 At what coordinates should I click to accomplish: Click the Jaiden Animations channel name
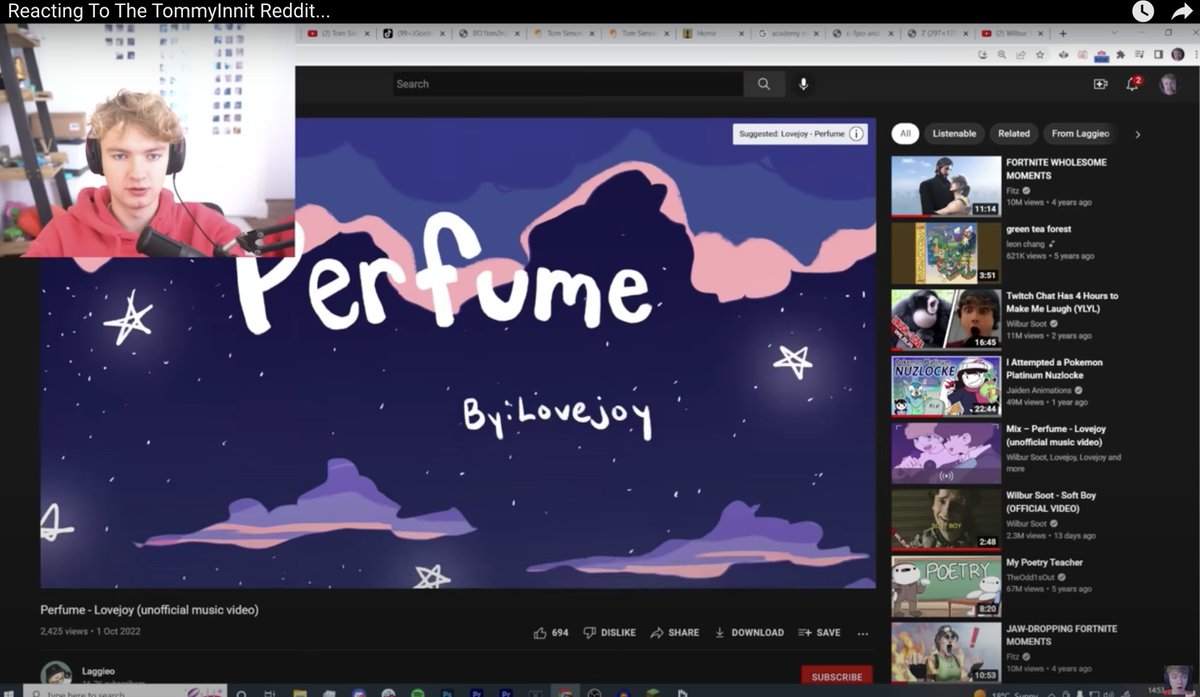click(x=1039, y=390)
